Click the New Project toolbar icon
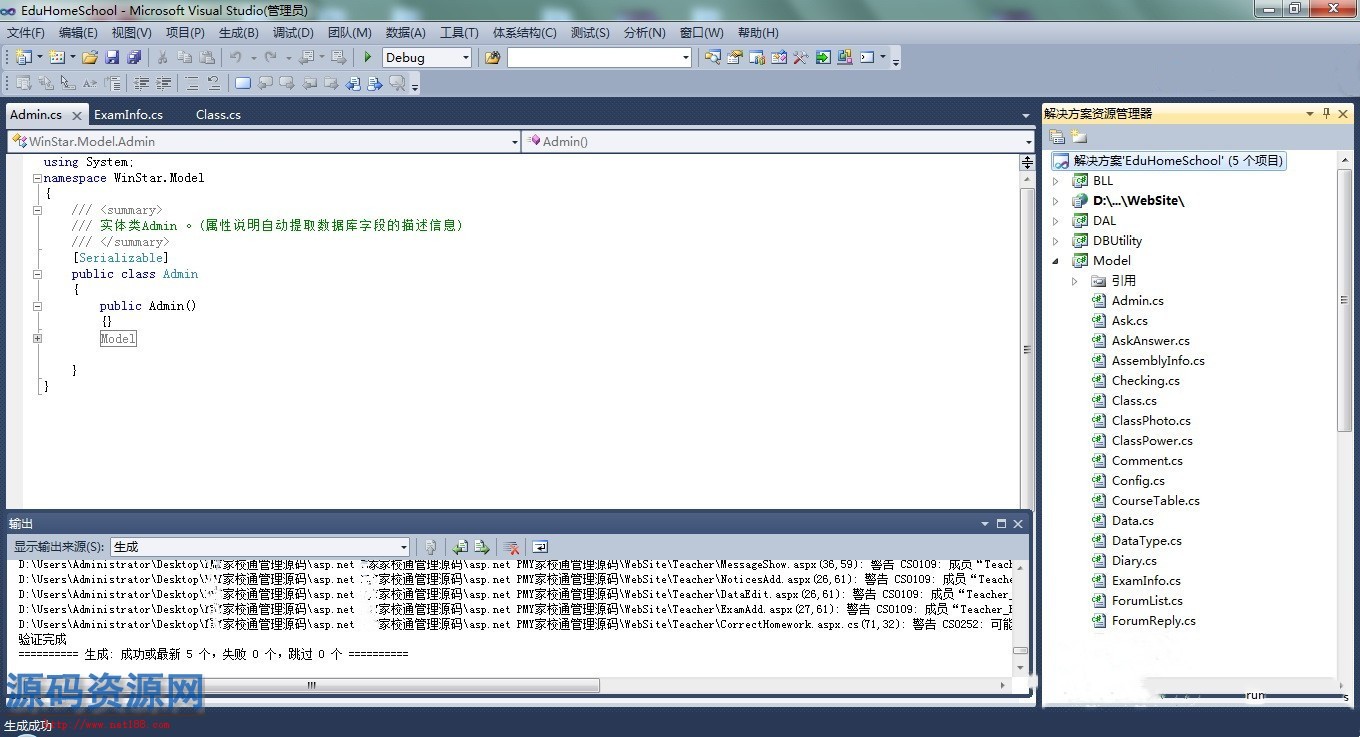The image size is (1360, 737). (x=23, y=57)
